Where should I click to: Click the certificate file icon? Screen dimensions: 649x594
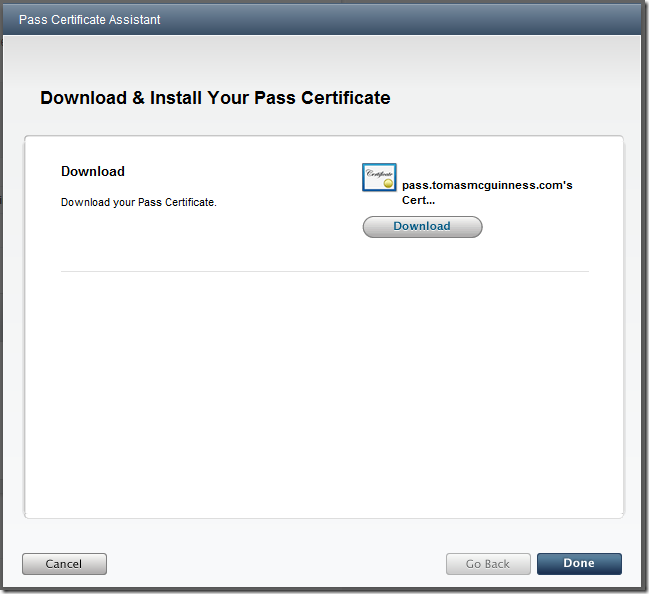coord(379,177)
